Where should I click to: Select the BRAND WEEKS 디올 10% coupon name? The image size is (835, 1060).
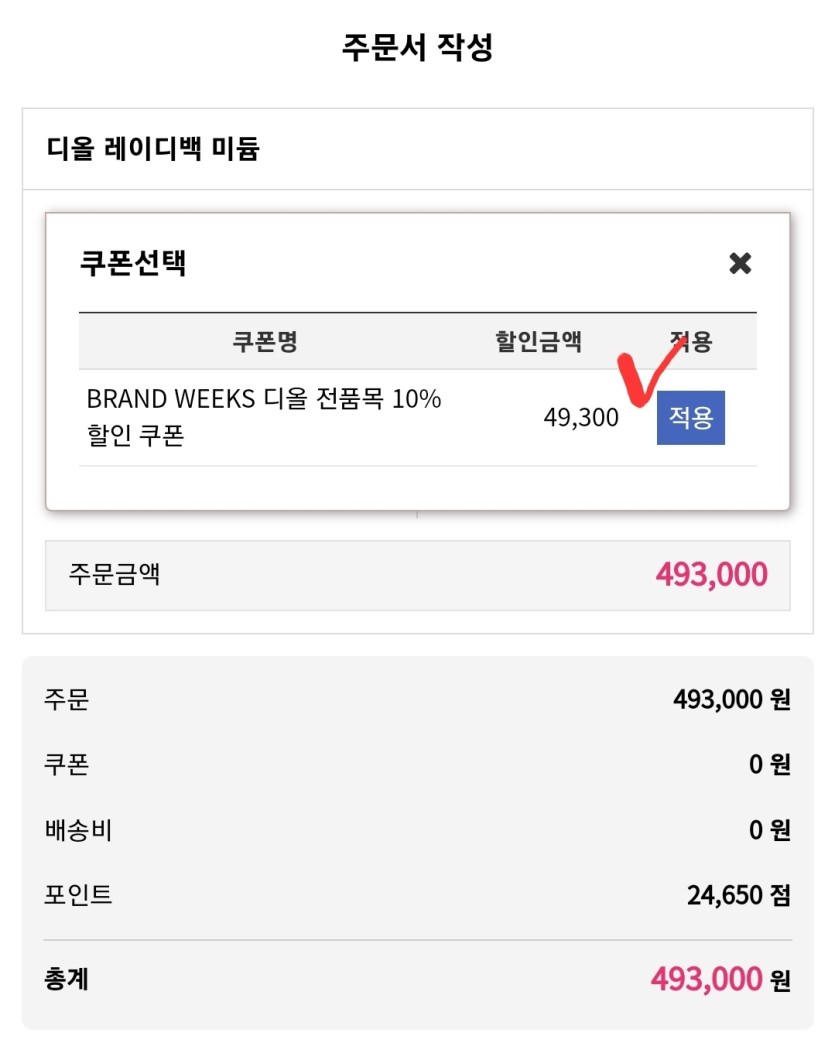(264, 416)
